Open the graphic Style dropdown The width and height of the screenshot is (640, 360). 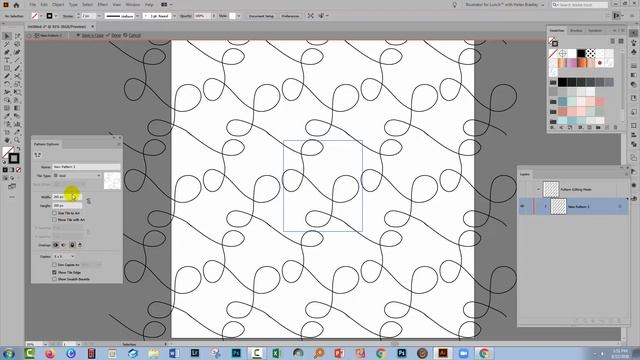click(x=238, y=16)
